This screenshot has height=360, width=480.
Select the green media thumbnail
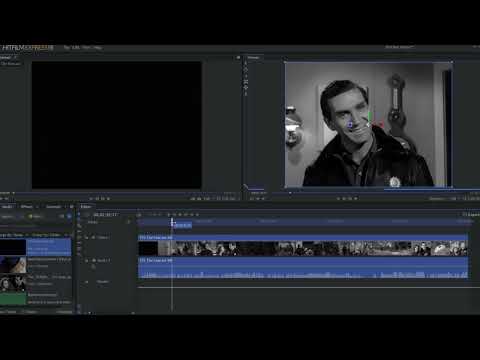coord(13,299)
